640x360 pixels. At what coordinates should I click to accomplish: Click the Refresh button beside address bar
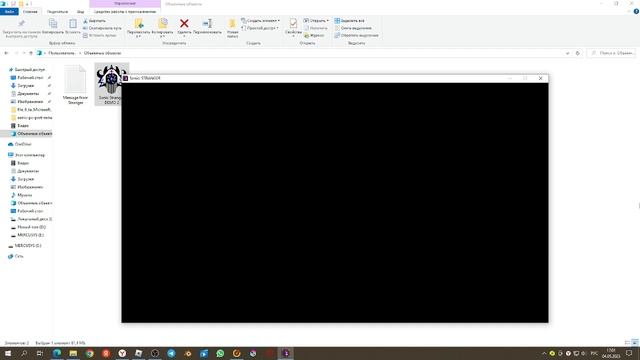577,53
